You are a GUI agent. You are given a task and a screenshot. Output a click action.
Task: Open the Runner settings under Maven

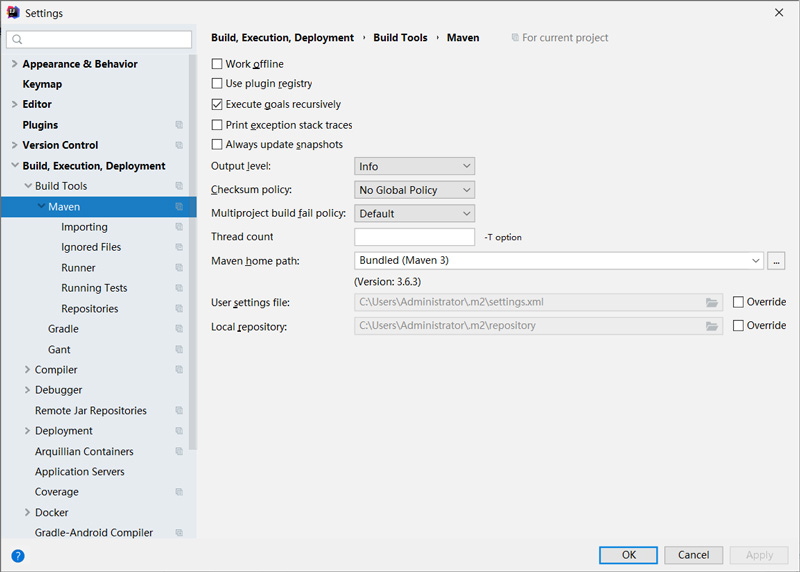tap(78, 268)
